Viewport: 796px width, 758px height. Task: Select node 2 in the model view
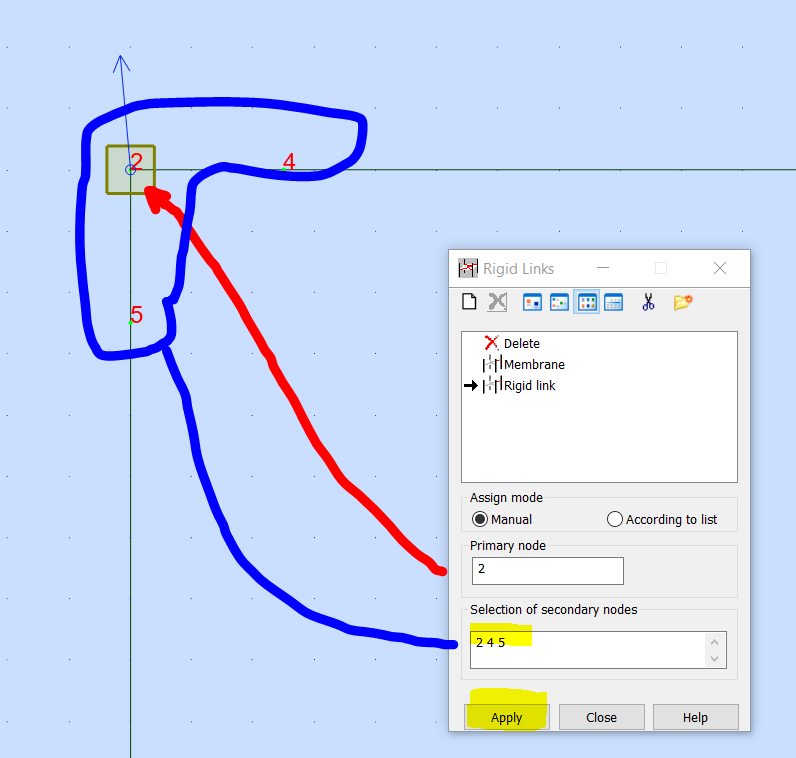(x=130, y=170)
